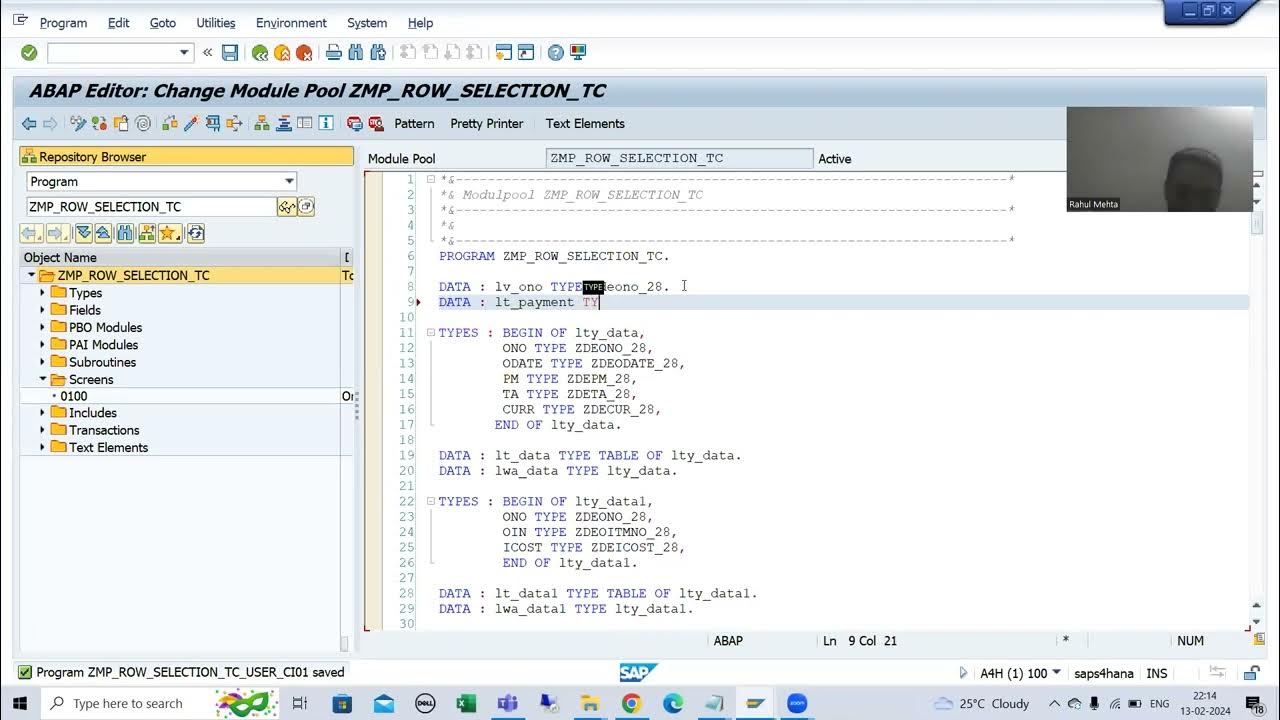Collapse the Screens folder
Image resolution: width=1280 pixels, height=720 pixels.
[x=43, y=379]
